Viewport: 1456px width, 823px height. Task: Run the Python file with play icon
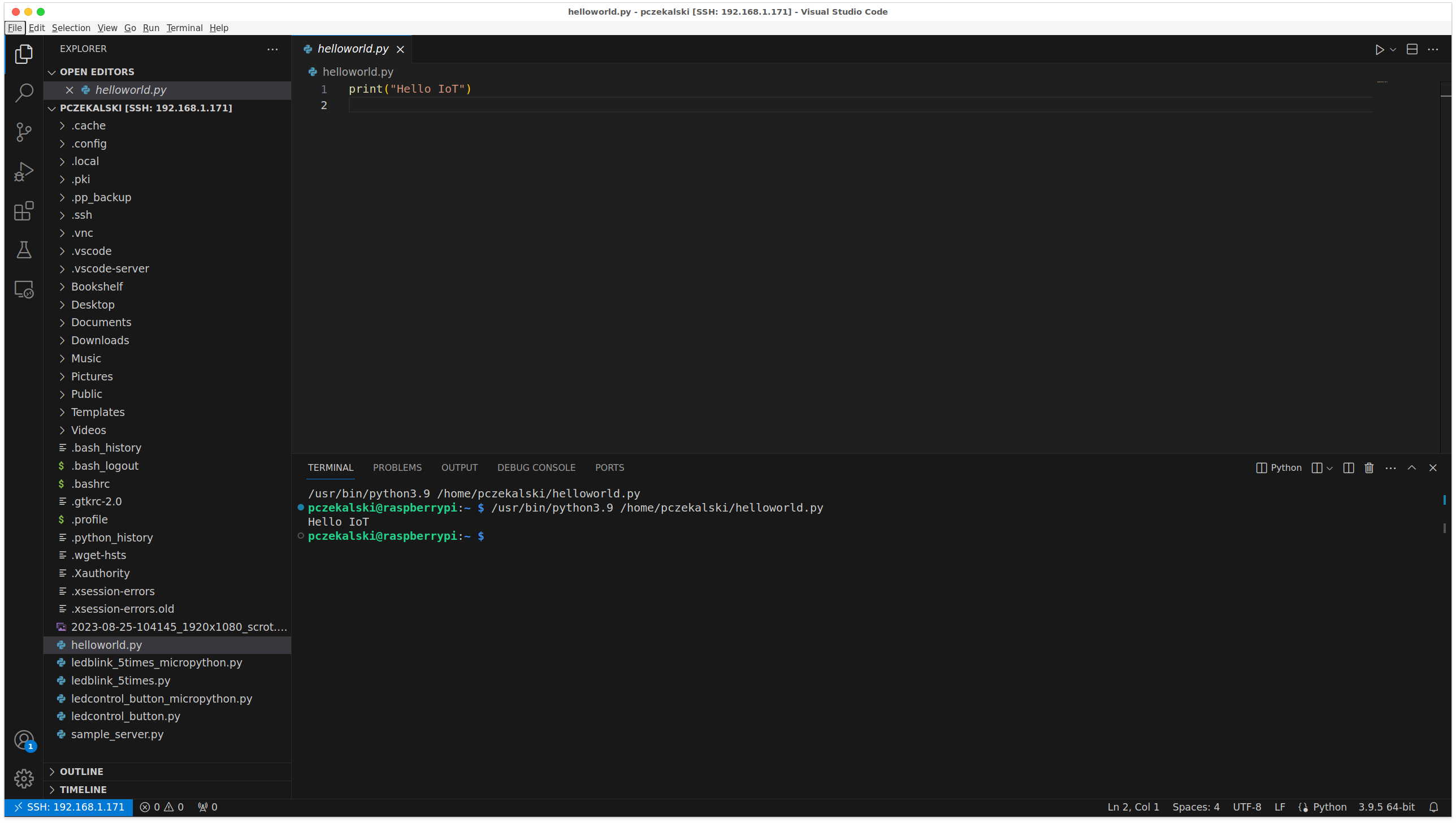click(1379, 50)
